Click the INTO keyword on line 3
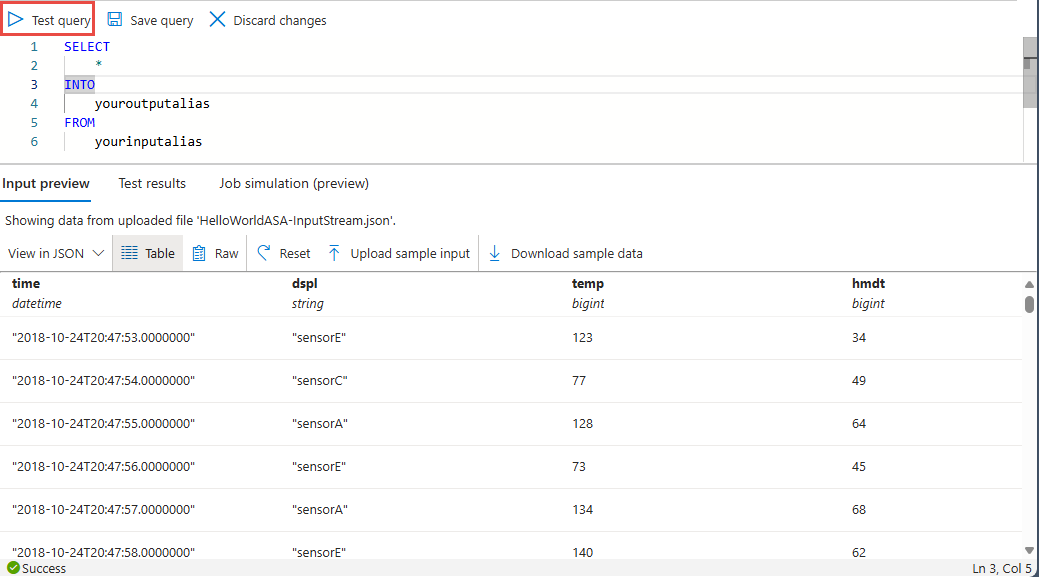 point(80,85)
